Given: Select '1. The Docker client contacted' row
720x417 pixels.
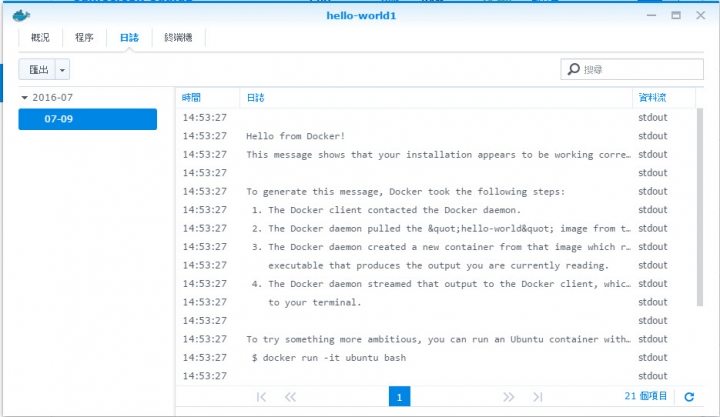Looking at the screenshot, I should point(436,210).
